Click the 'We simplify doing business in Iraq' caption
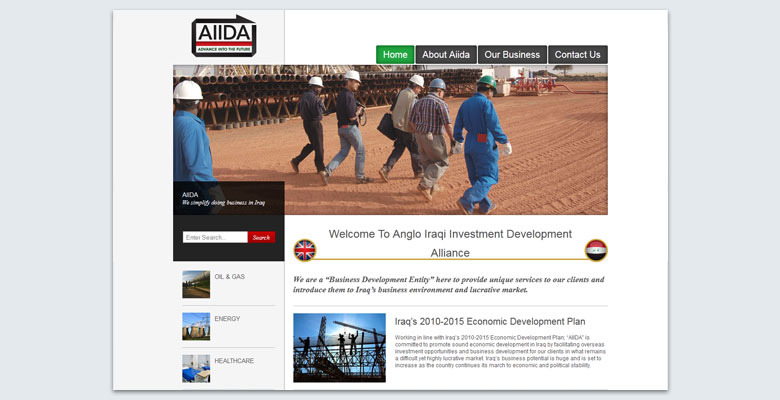The image size is (780, 400). click(223, 203)
